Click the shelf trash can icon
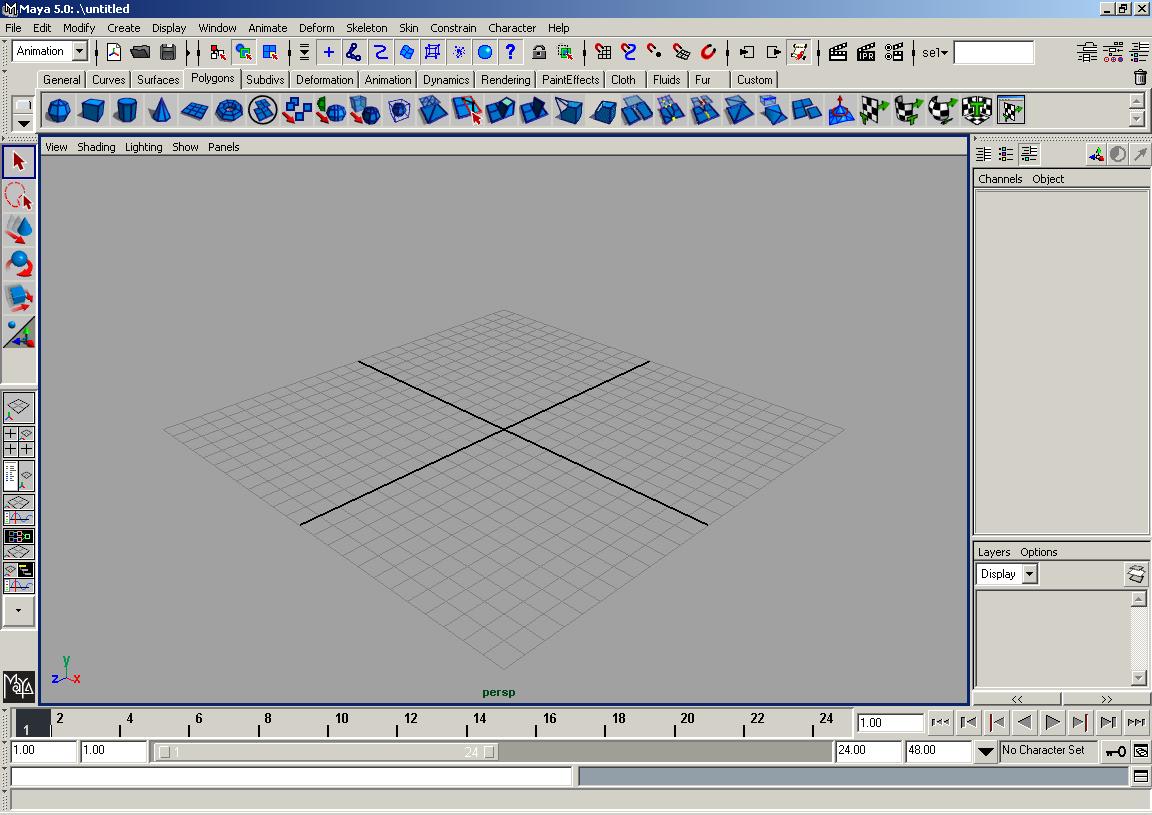Screen dimensions: 1152x815 1140,77
